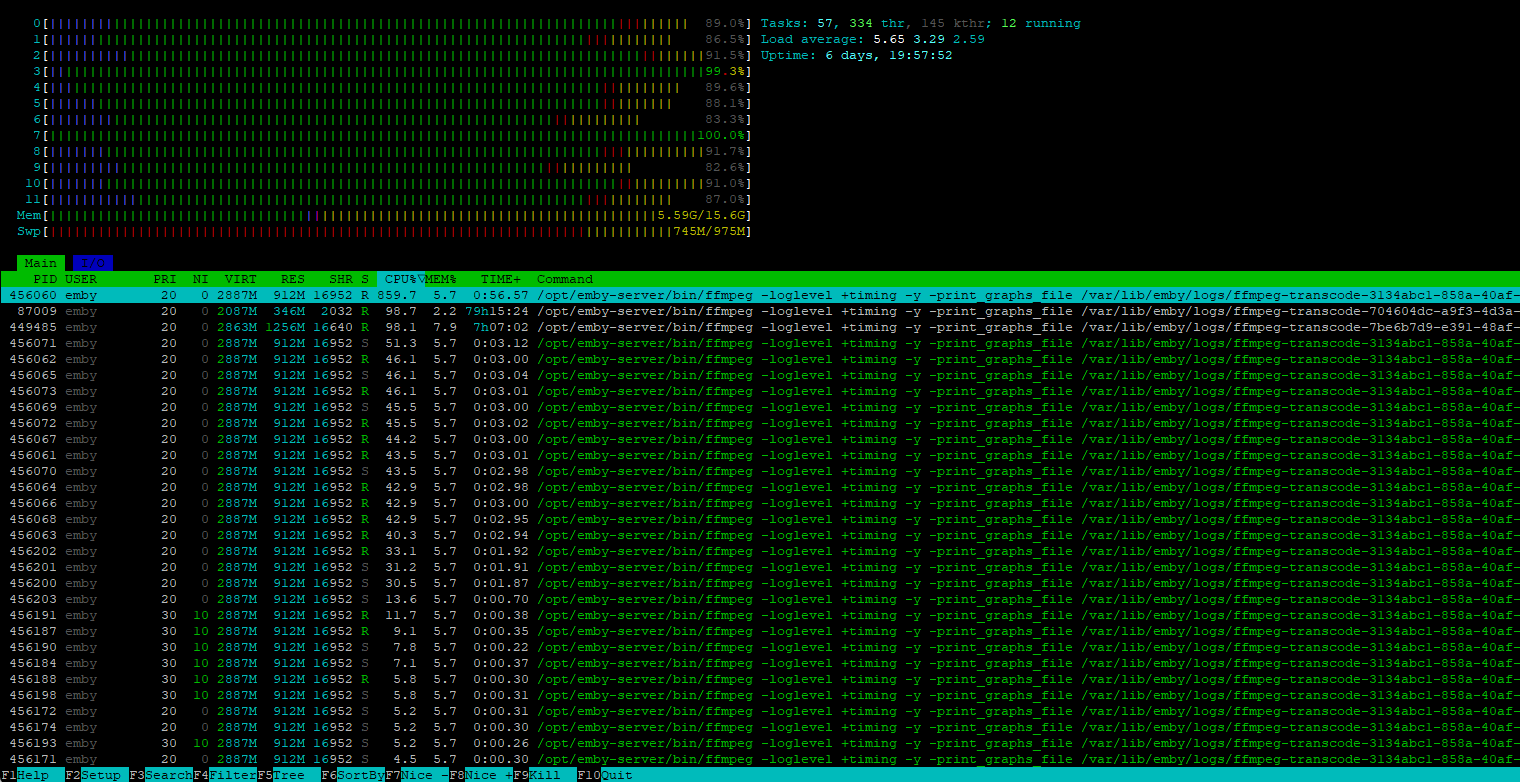Select process row with PID 456063
The width and height of the screenshot is (1520, 782).
pos(760,535)
